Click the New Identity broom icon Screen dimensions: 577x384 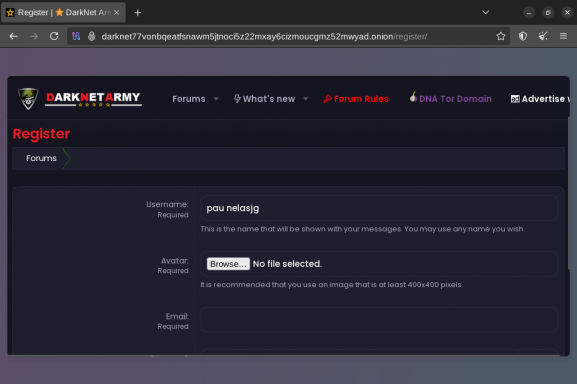point(543,36)
